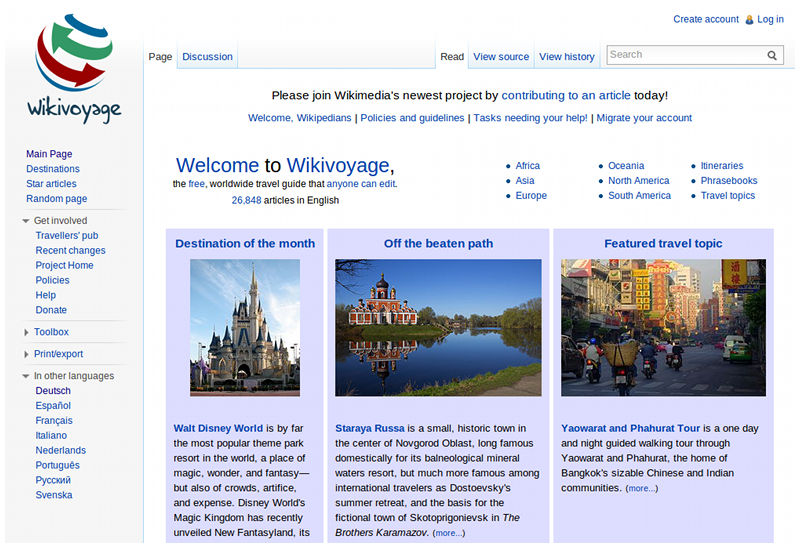Click Off the beaten path heading

tap(438, 244)
